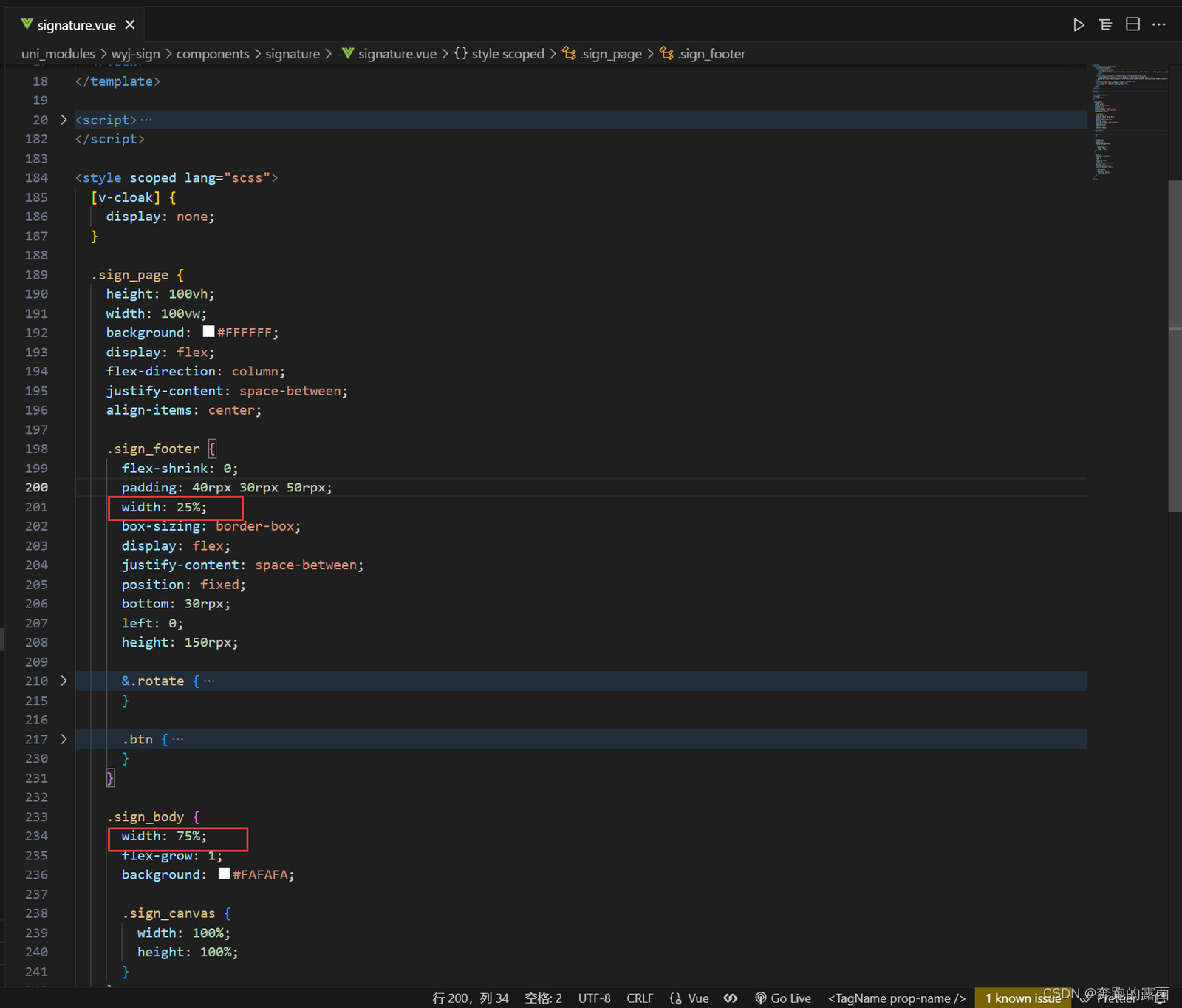1182x1008 pixels.
Task: Open the line and column indicator (行 200, 列 34)
Action: pyautogui.click(x=470, y=998)
